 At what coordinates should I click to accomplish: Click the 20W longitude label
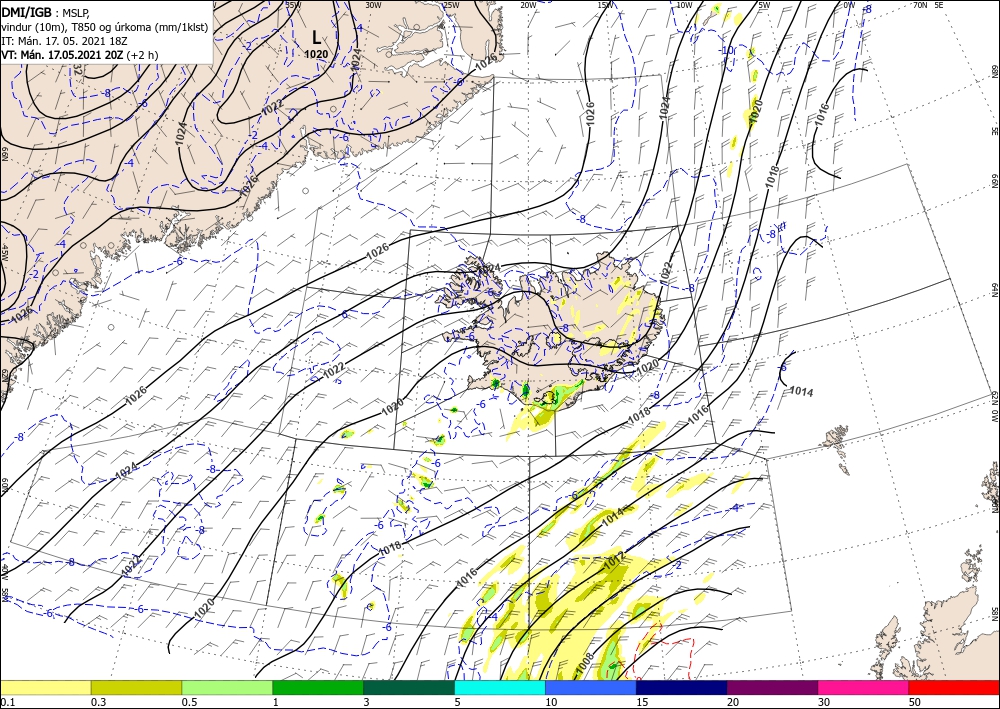tap(528, 4)
